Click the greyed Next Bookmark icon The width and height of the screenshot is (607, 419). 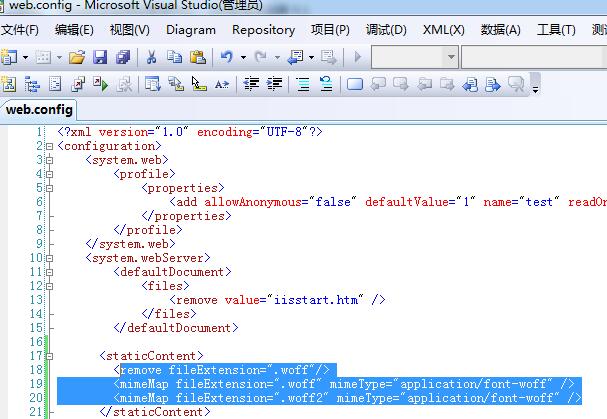click(401, 84)
